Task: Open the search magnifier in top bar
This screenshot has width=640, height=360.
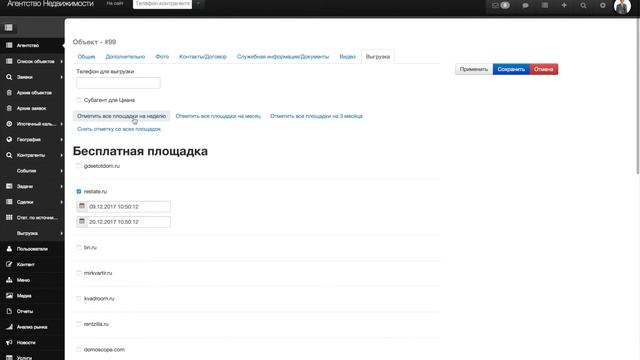Action: point(583,5)
